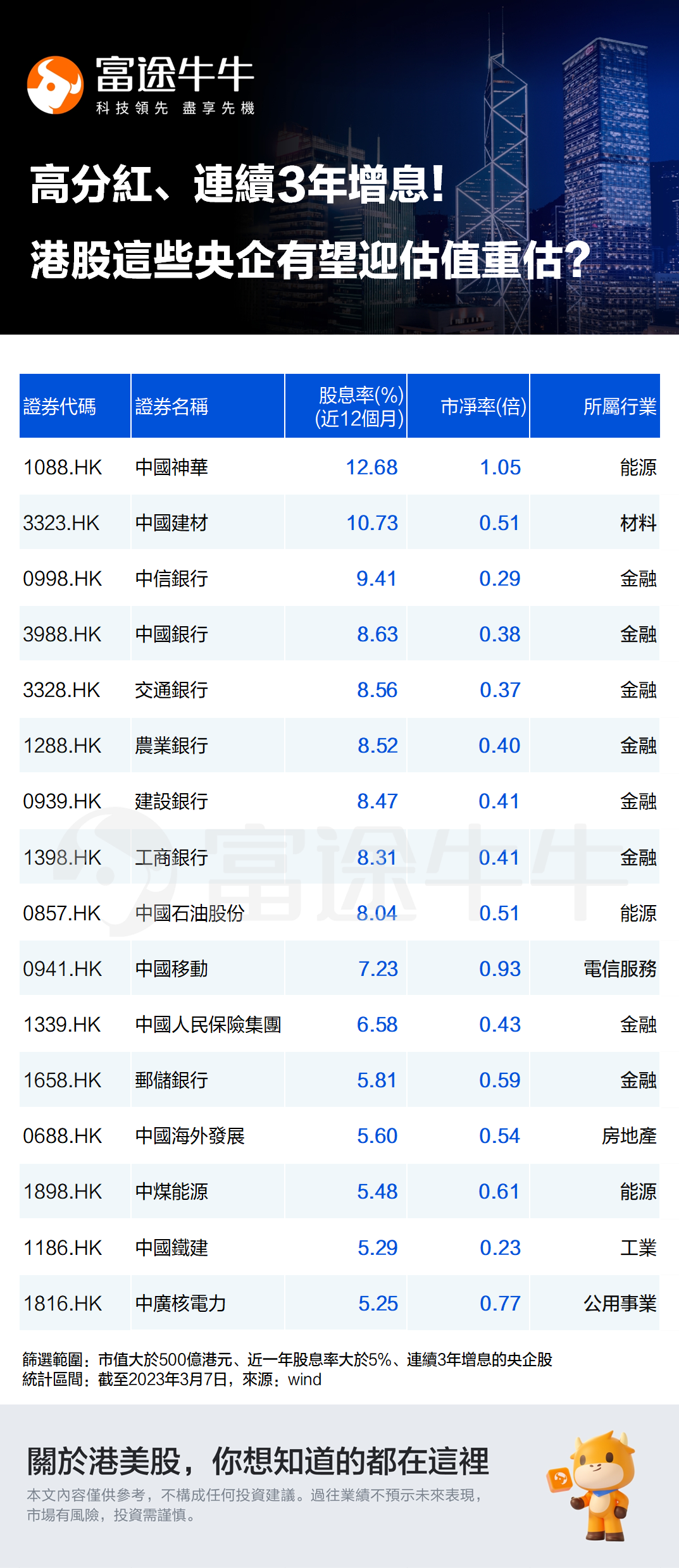
Task: Click the 所屬行業 column header
Action: click(x=619, y=406)
